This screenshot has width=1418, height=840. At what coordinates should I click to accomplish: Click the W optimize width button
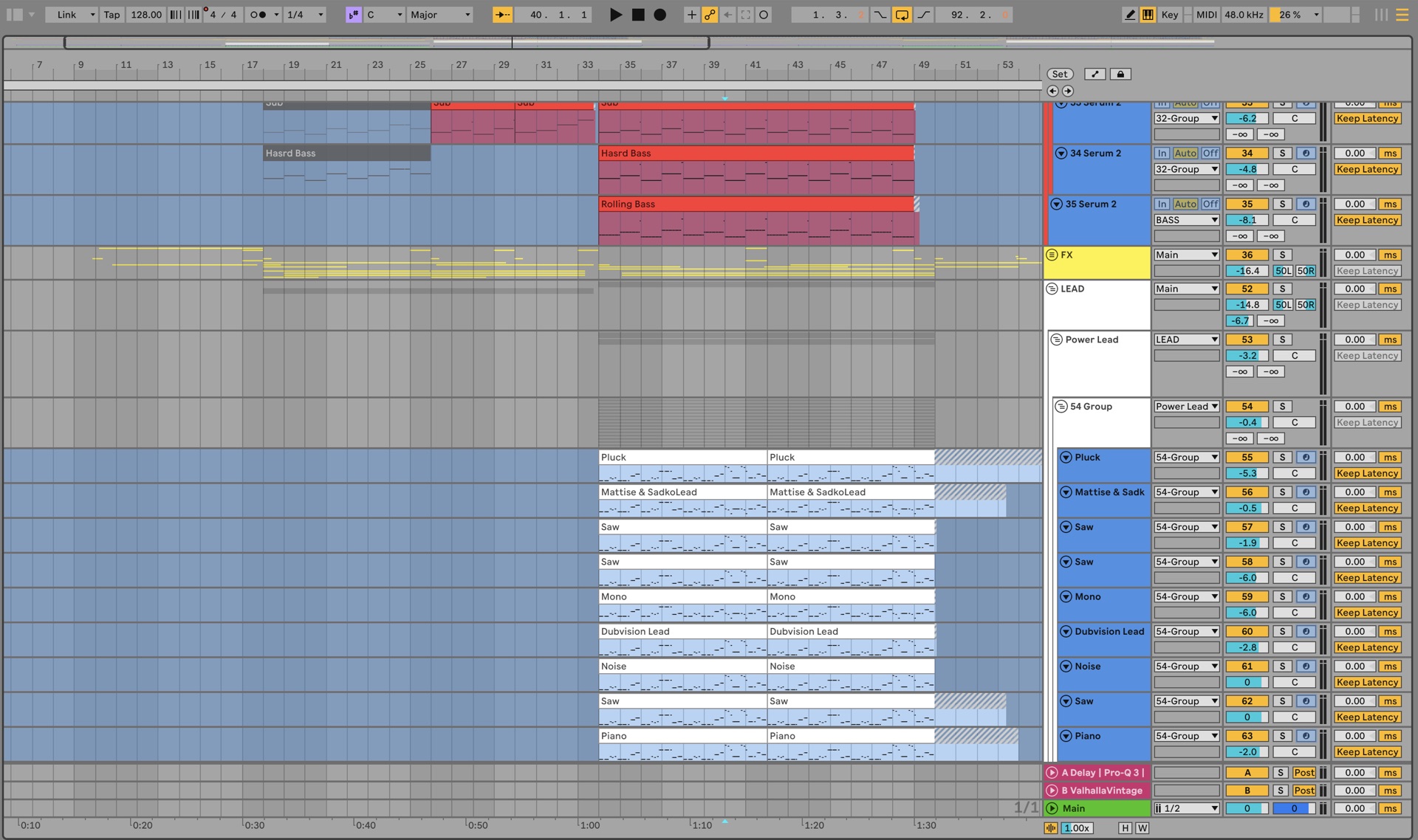(1143, 828)
